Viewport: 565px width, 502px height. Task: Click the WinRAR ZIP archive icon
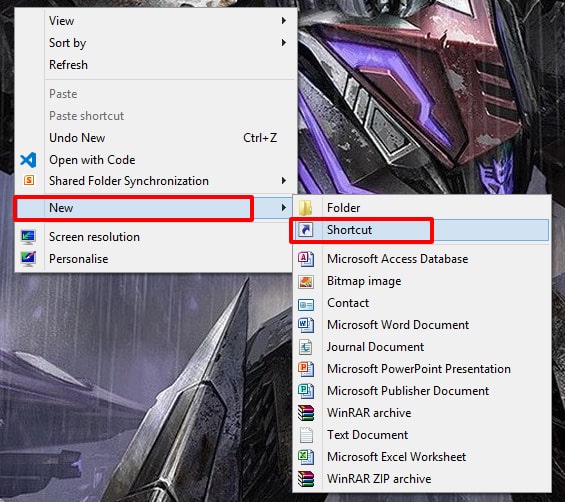(306, 479)
